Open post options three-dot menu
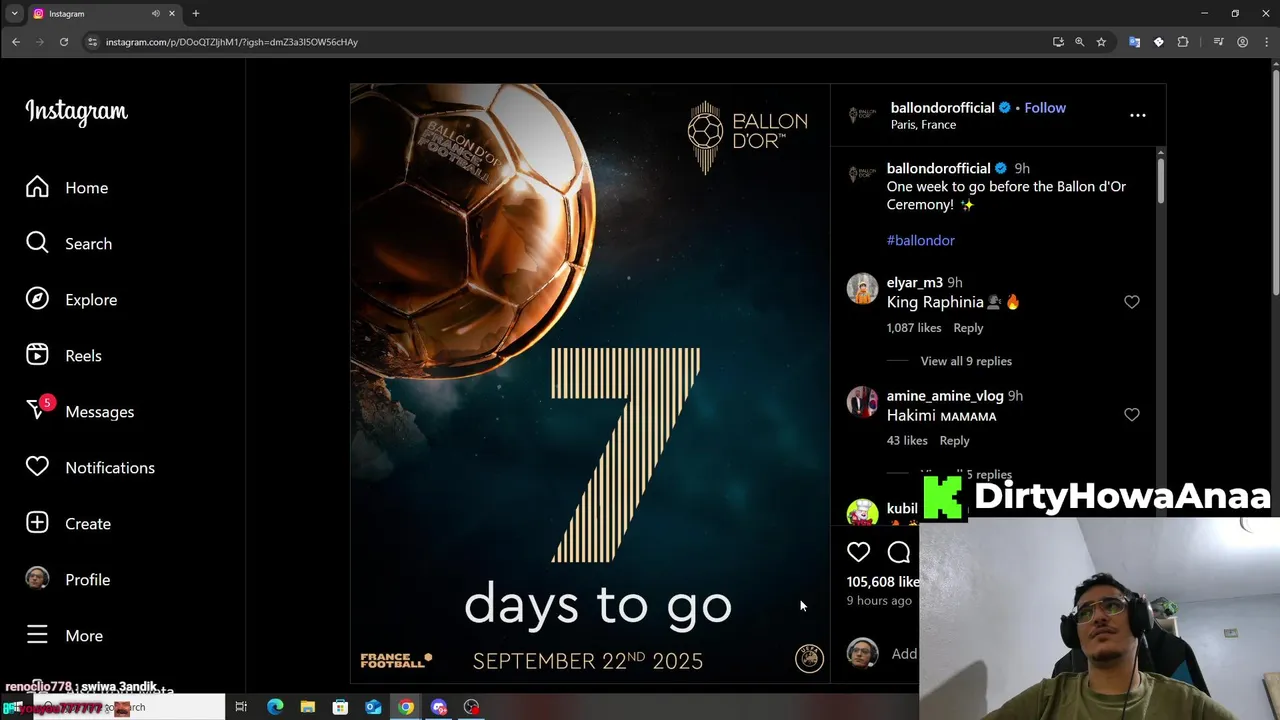Viewport: 1280px width, 720px height. [1137, 115]
